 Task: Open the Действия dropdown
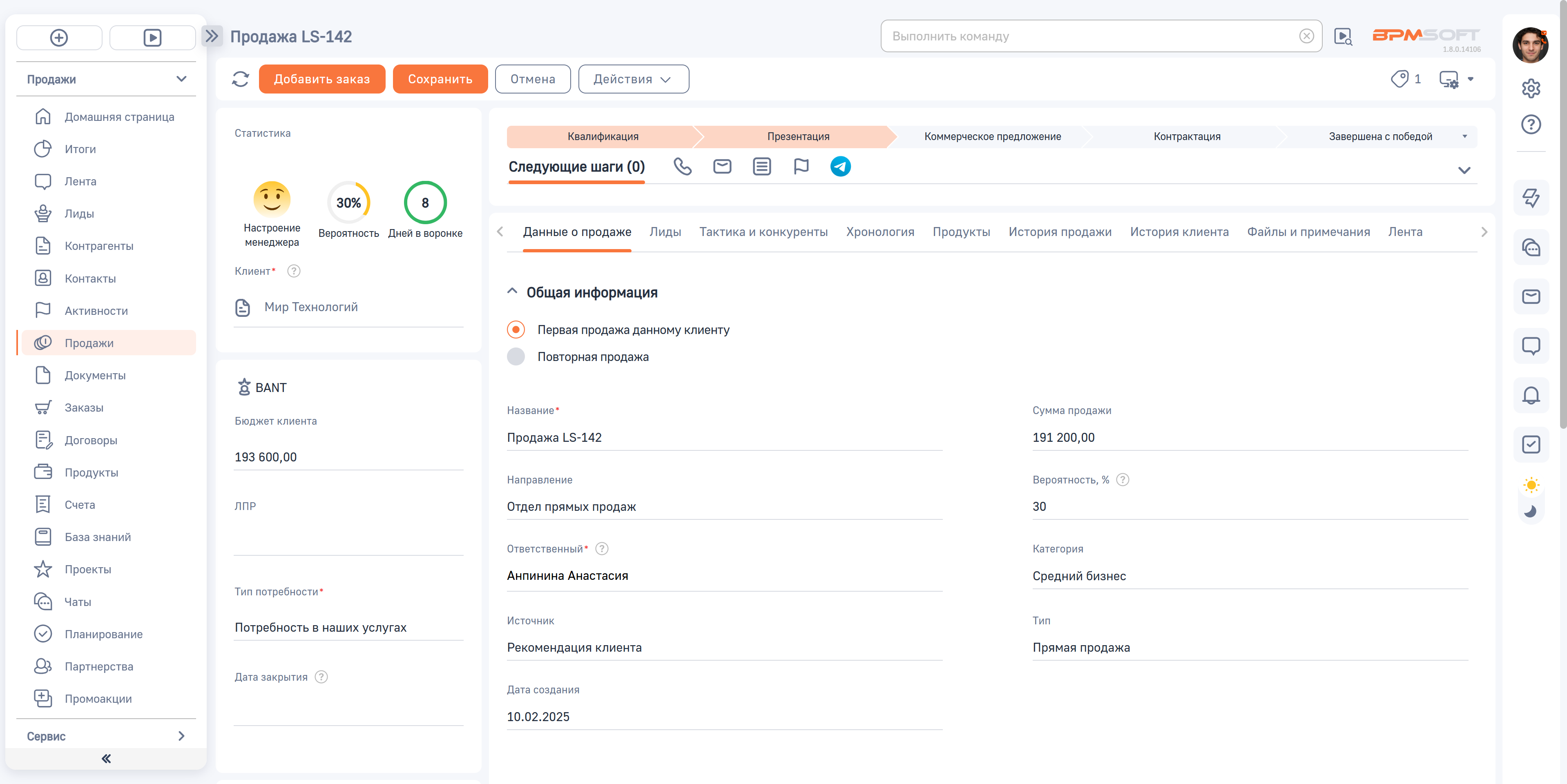633,79
